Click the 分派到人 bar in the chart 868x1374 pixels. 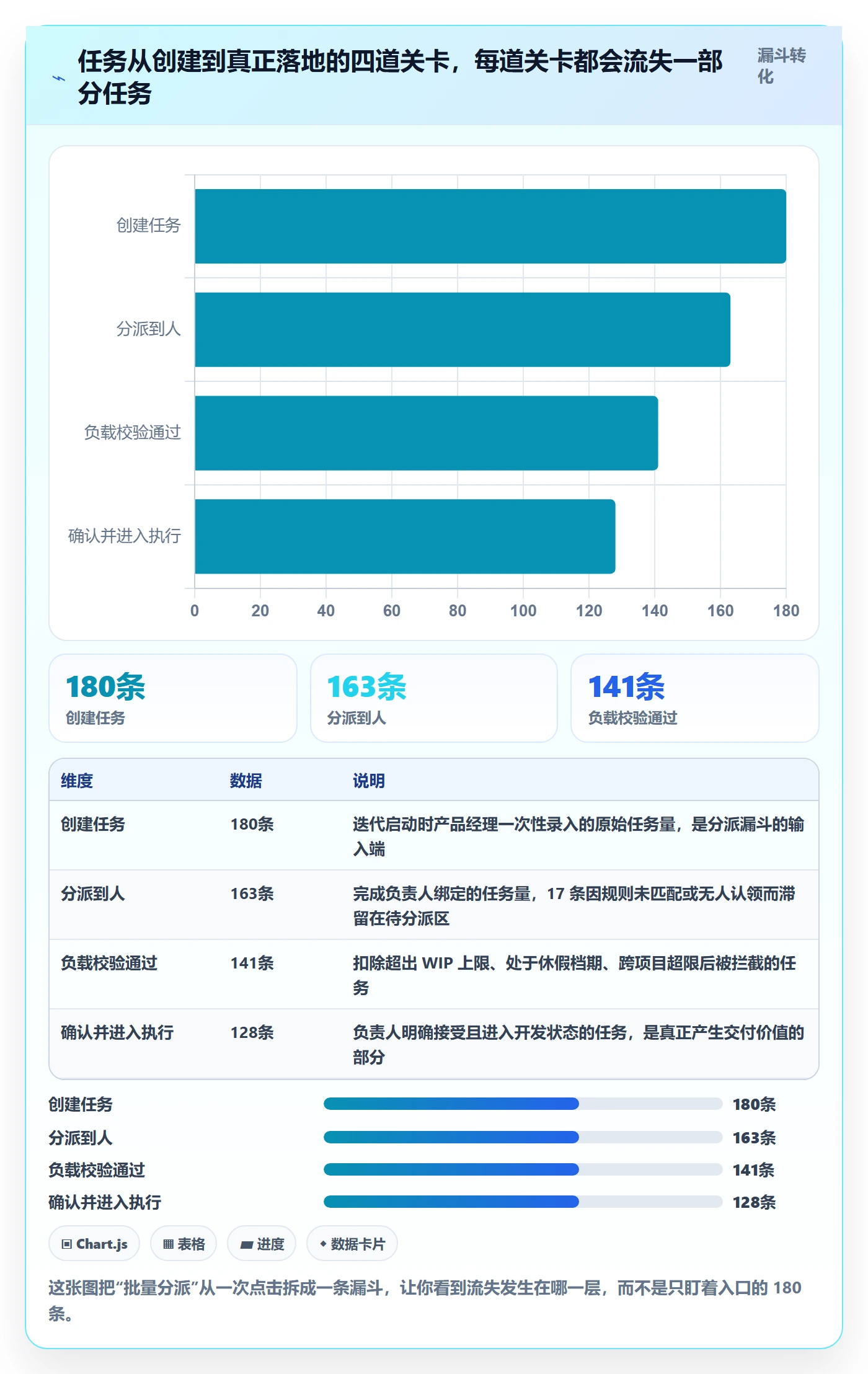point(463,330)
